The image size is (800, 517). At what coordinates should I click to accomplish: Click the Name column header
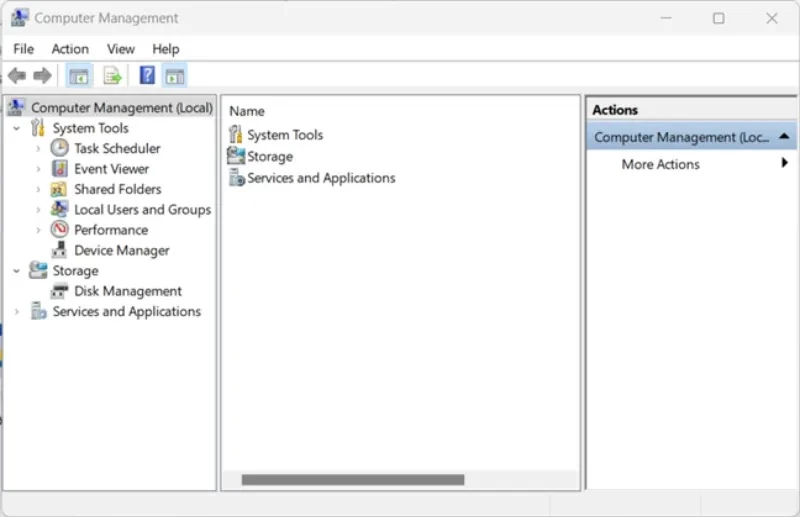[247, 111]
